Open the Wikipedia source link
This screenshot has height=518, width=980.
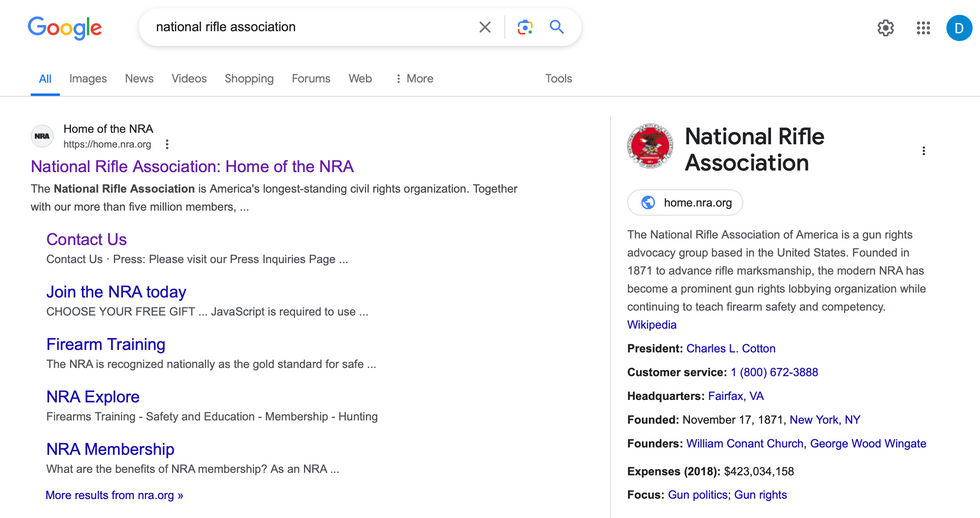click(652, 325)
